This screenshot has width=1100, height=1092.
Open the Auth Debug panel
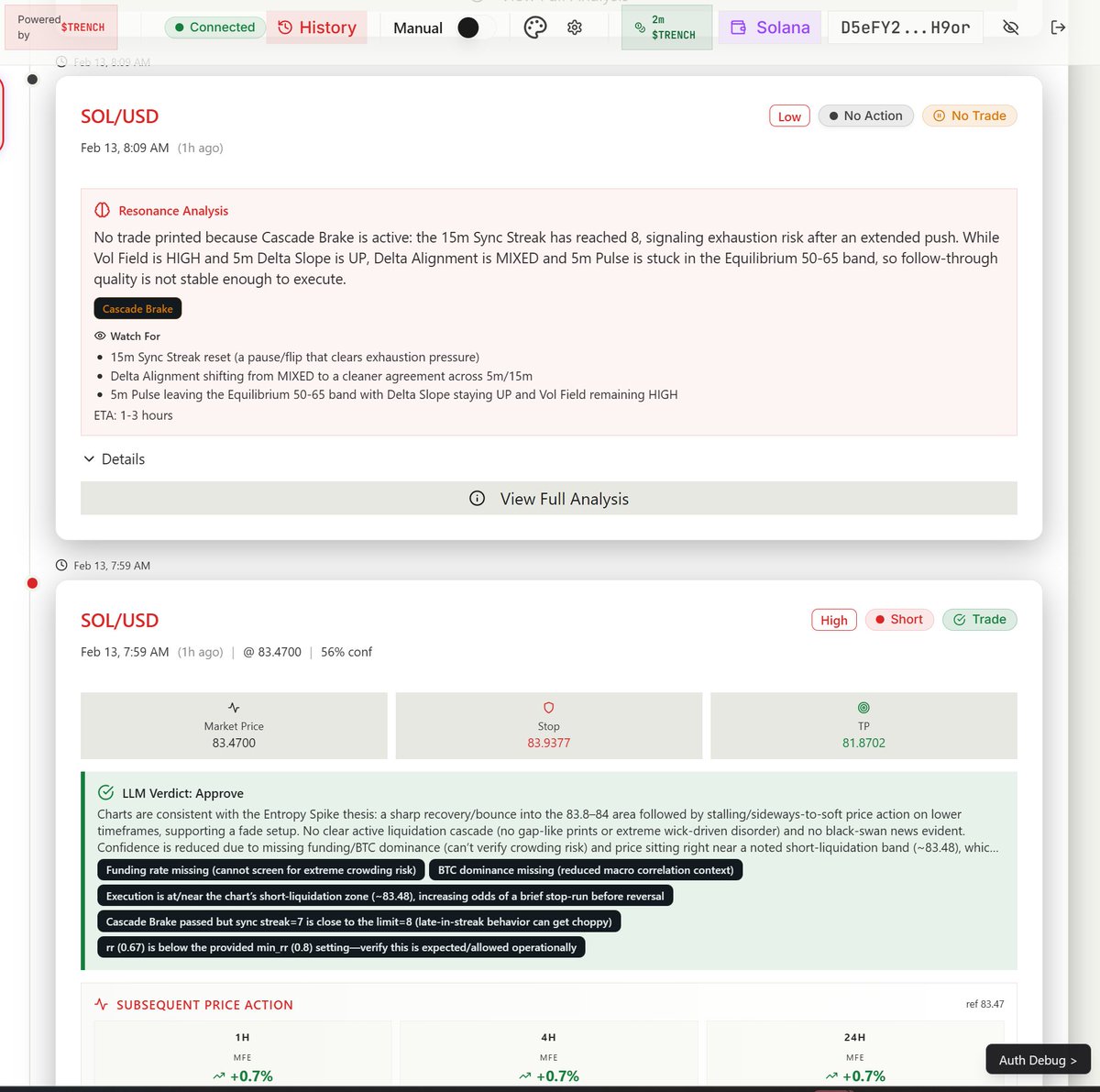click(1038, 1060)
